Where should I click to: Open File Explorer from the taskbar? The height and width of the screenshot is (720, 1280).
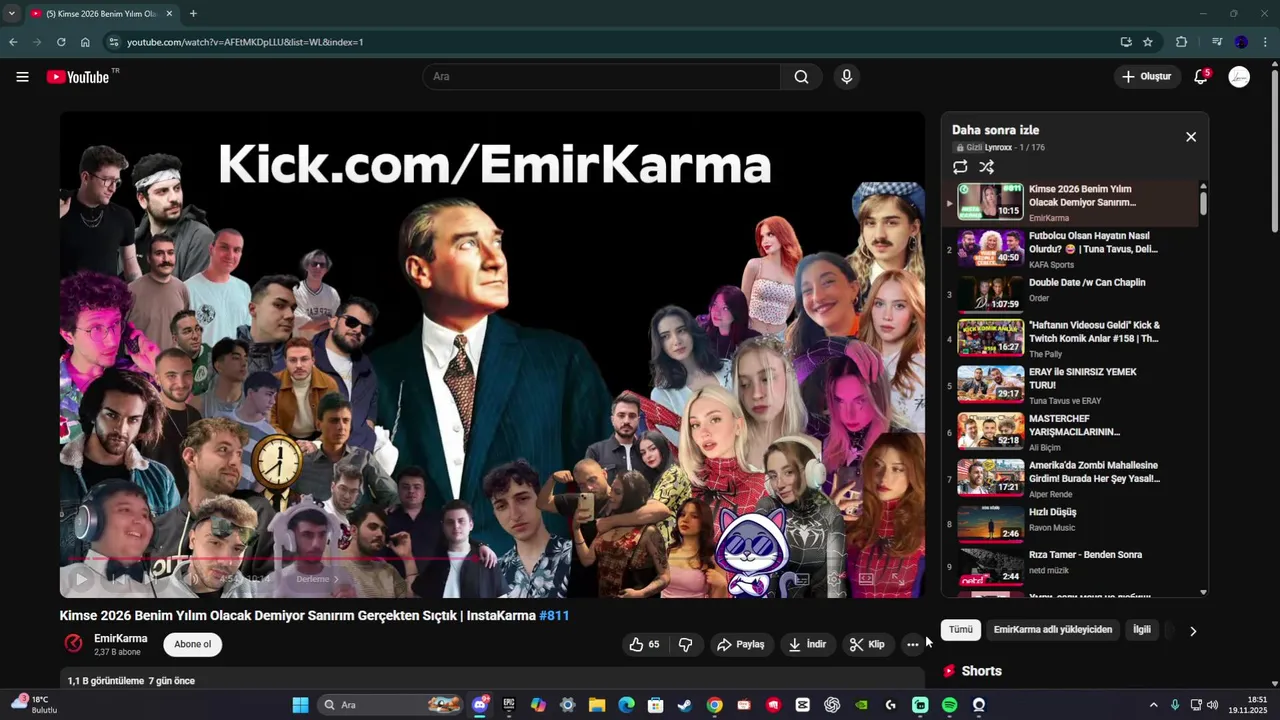(597, 705)
